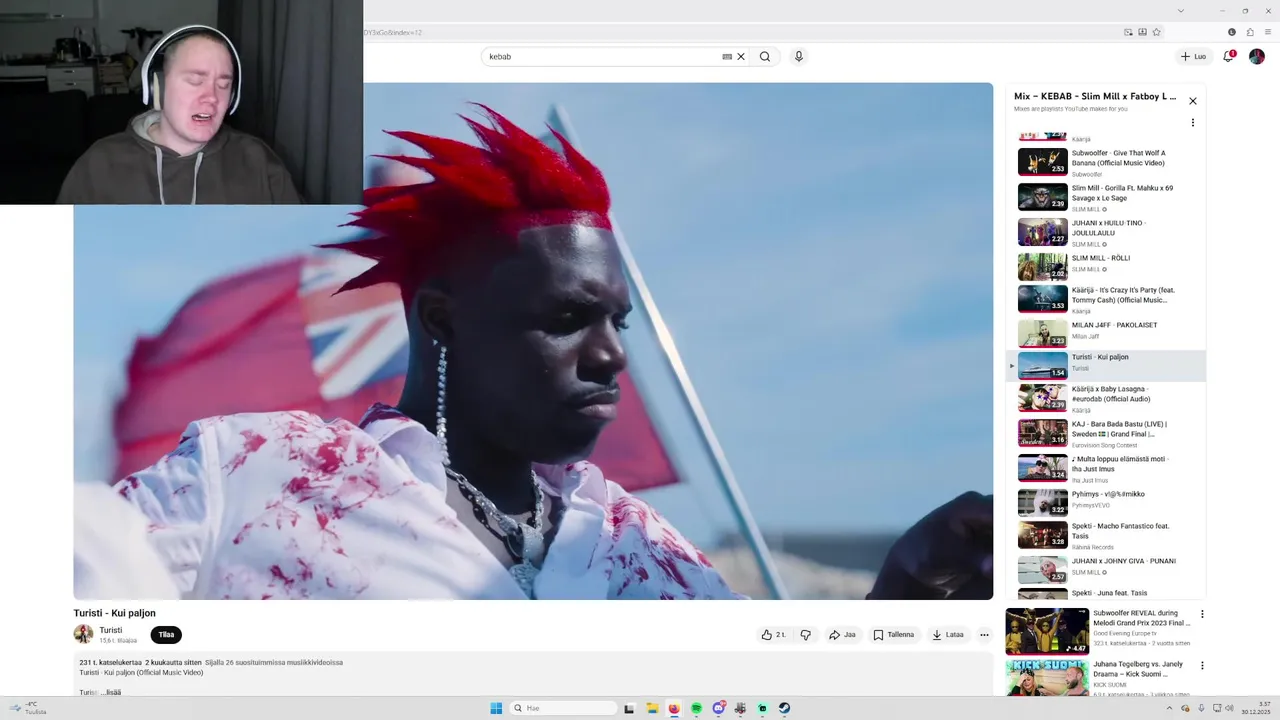Clear the kebab search text with X
Viewport: 1280px width, 720px height.
coord(741,57)
